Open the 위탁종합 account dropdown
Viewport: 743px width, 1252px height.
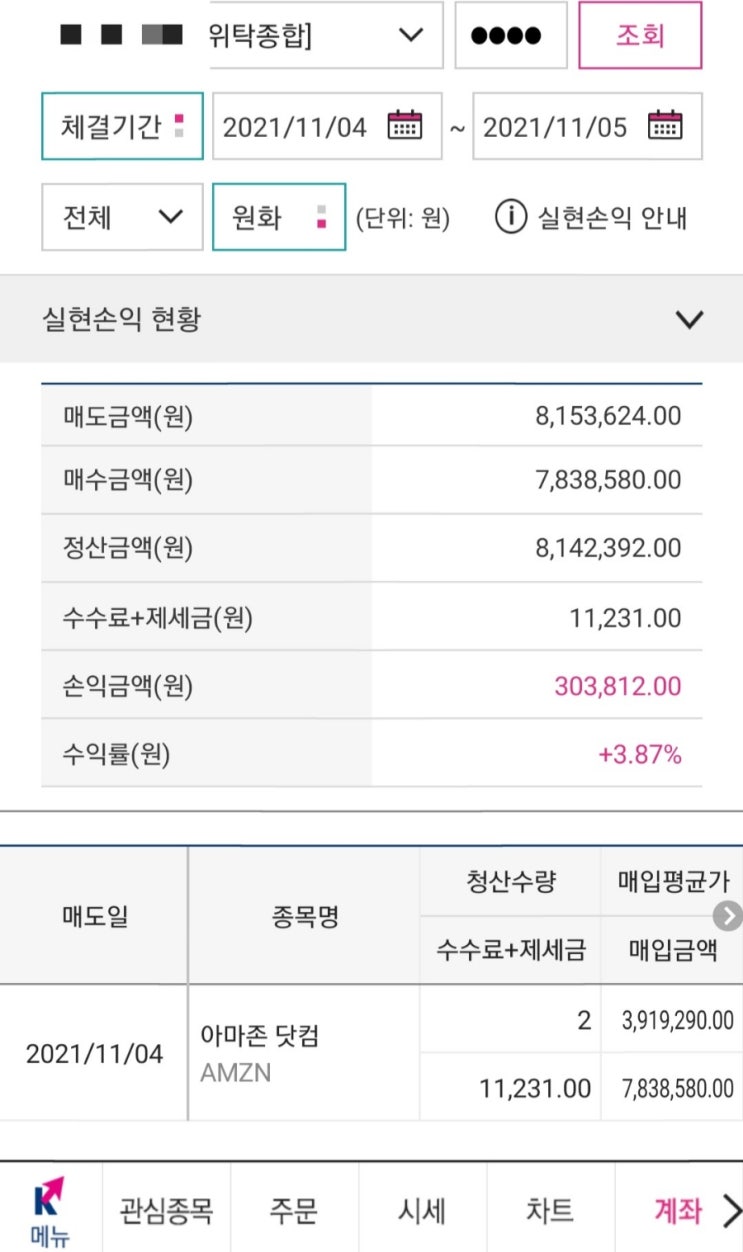[326, 35]
